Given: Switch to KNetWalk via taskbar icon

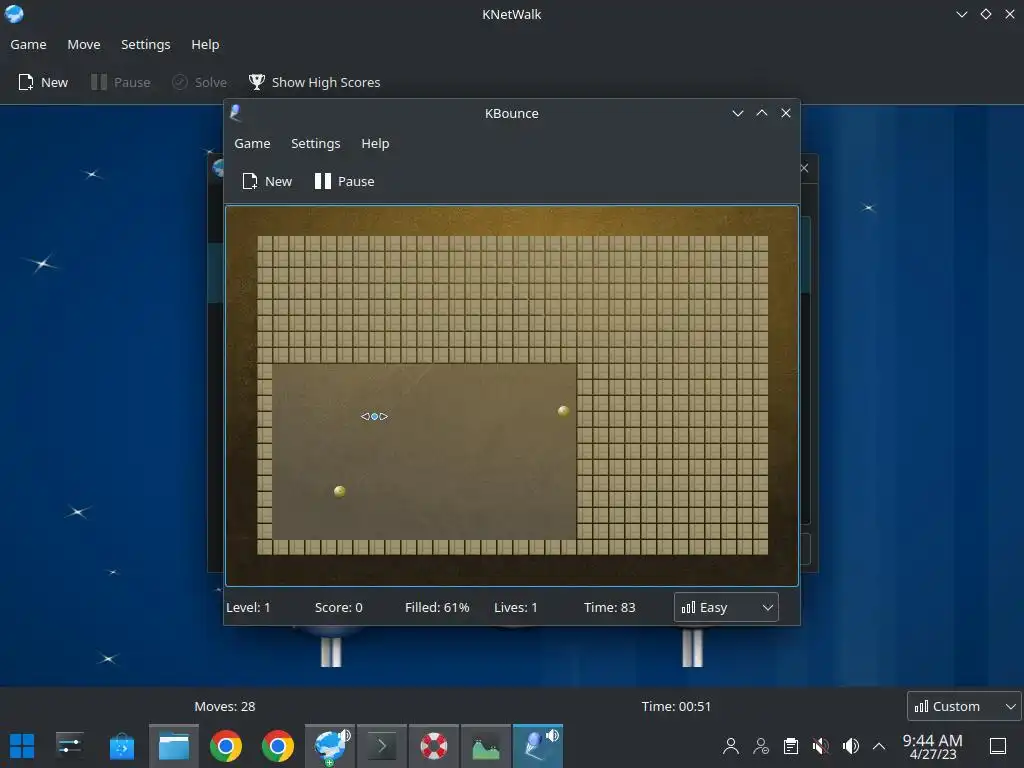Looking at the screenshot, I should pyautogui.click(x=330, y=746).
